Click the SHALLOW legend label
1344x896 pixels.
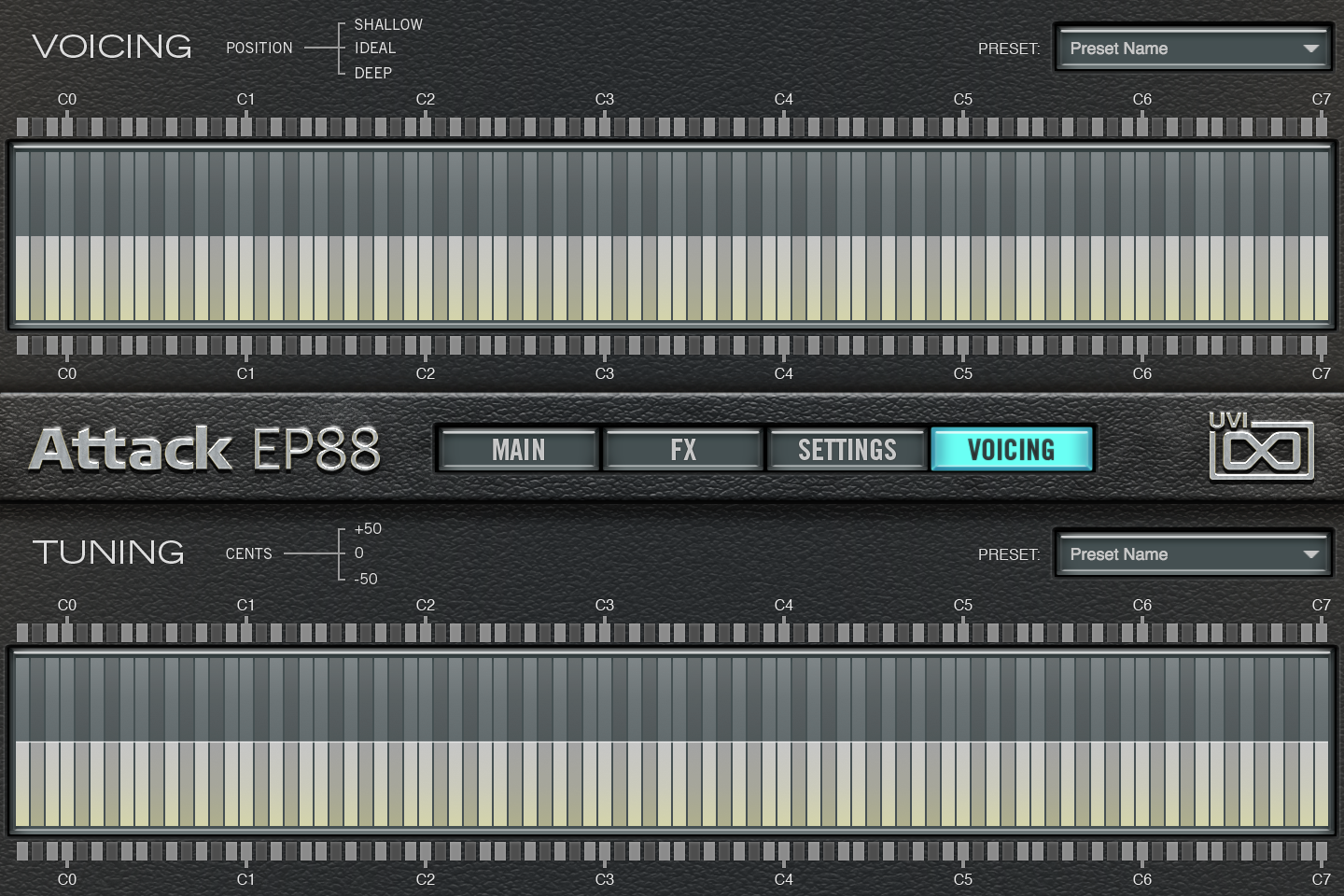coord(388,24)
